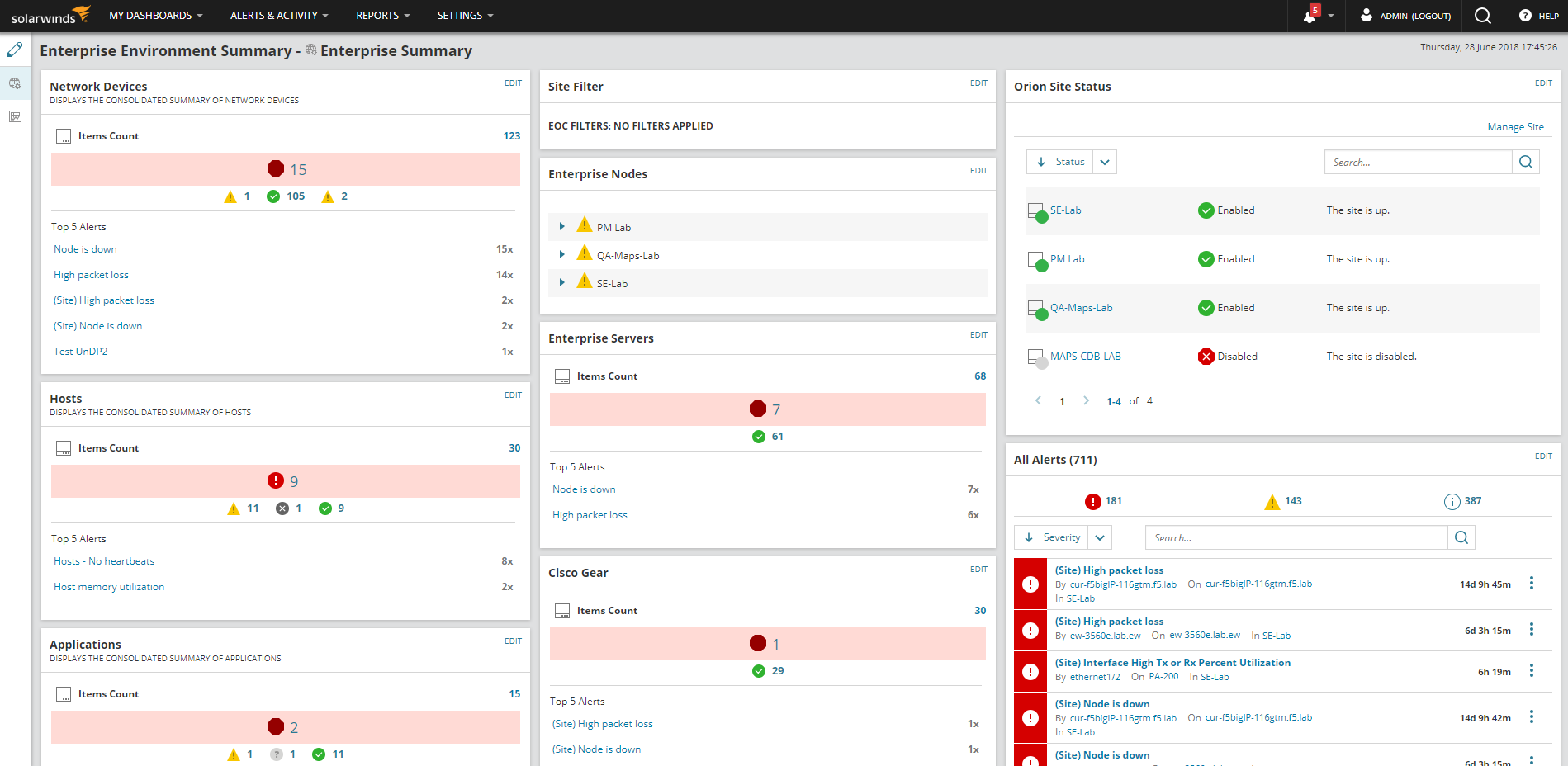Open Status sort dropdown arrow
The image size is (1568, 766).
pyautogui.click(x=1105, y=162)
